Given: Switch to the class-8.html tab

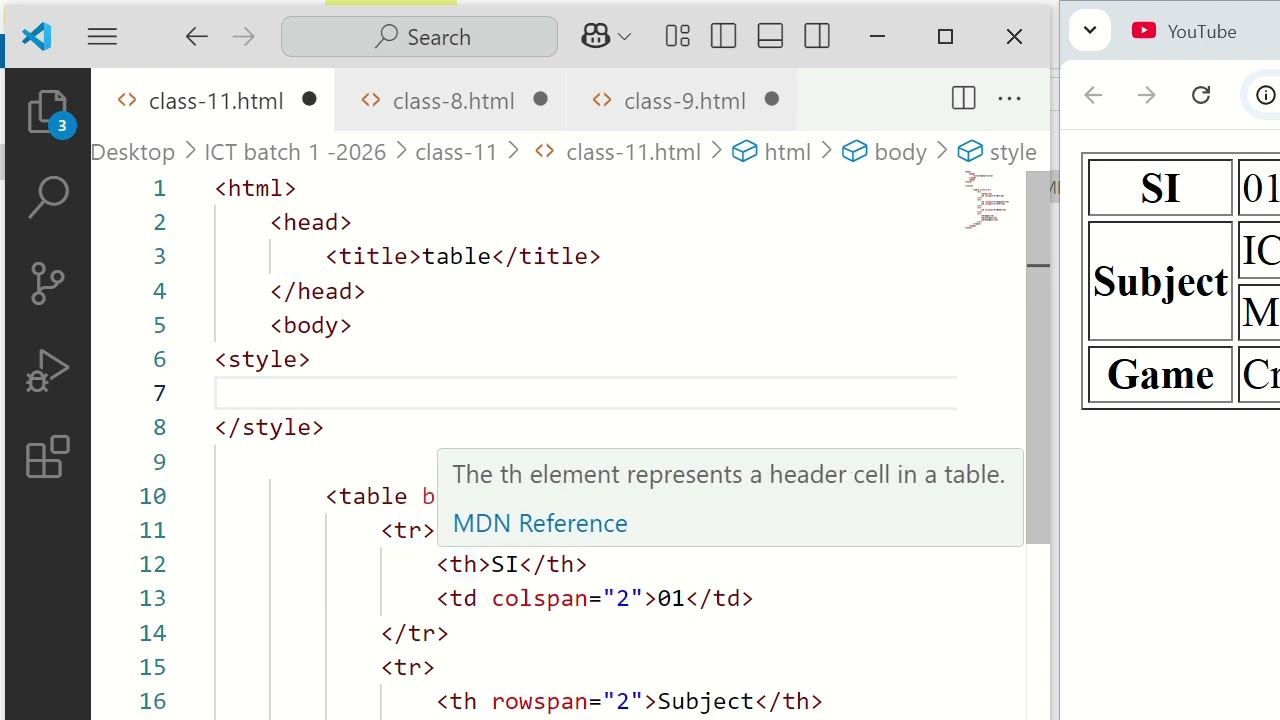Looking at the screenshot, I should tap(452, 100).
